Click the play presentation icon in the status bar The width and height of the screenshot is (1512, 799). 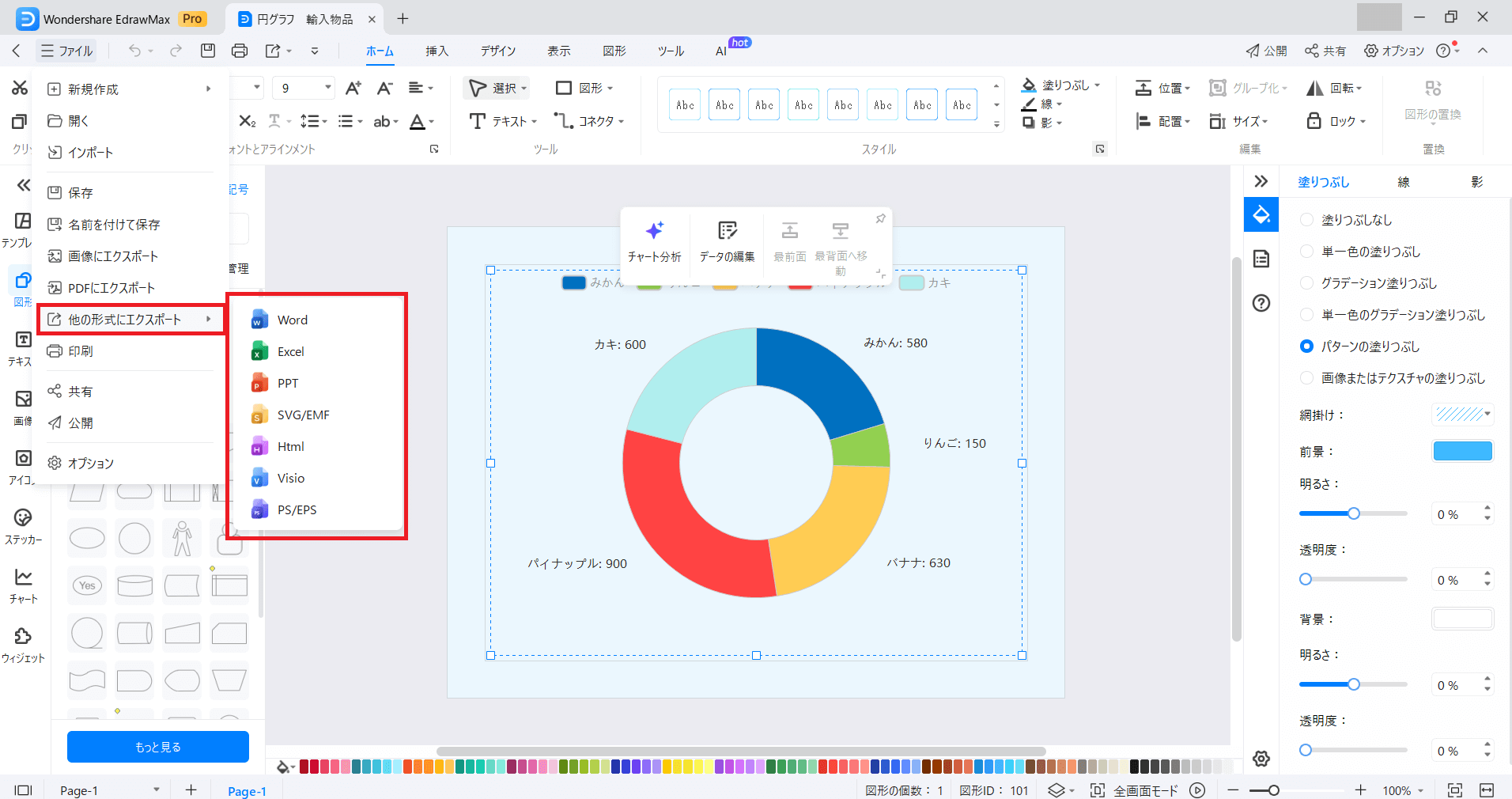[1197, 790]
